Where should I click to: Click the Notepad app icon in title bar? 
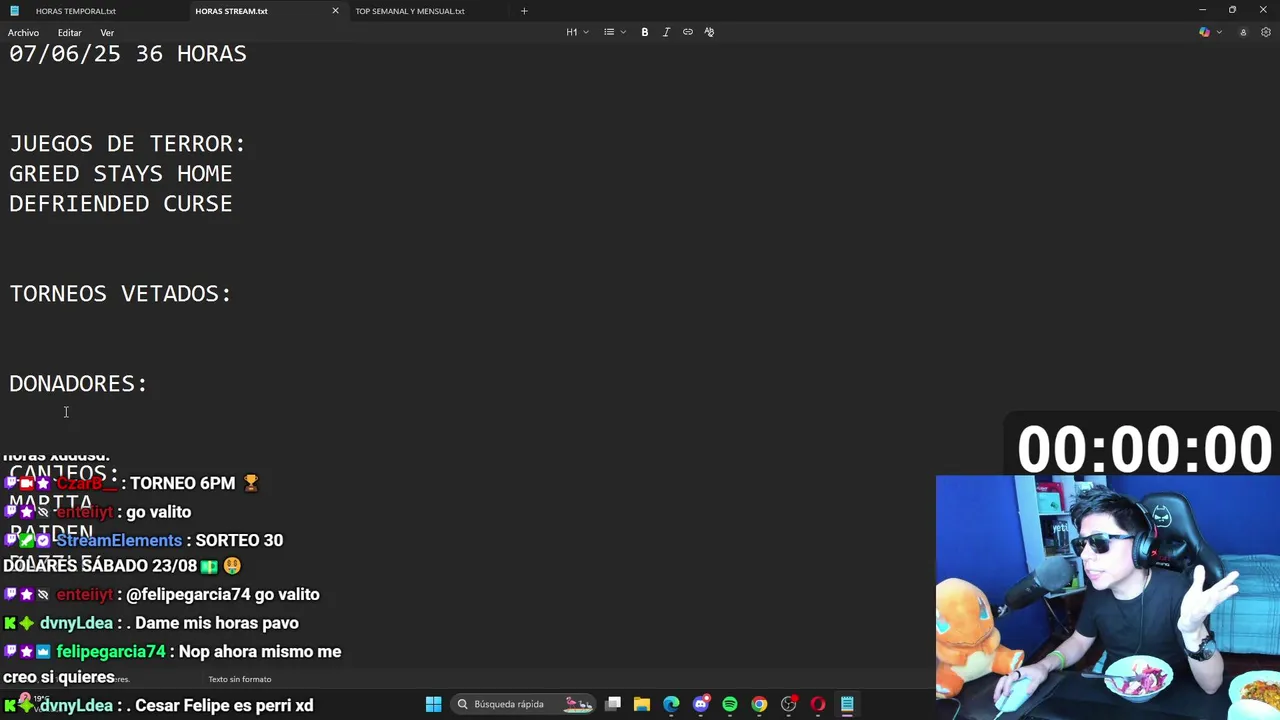14,11
